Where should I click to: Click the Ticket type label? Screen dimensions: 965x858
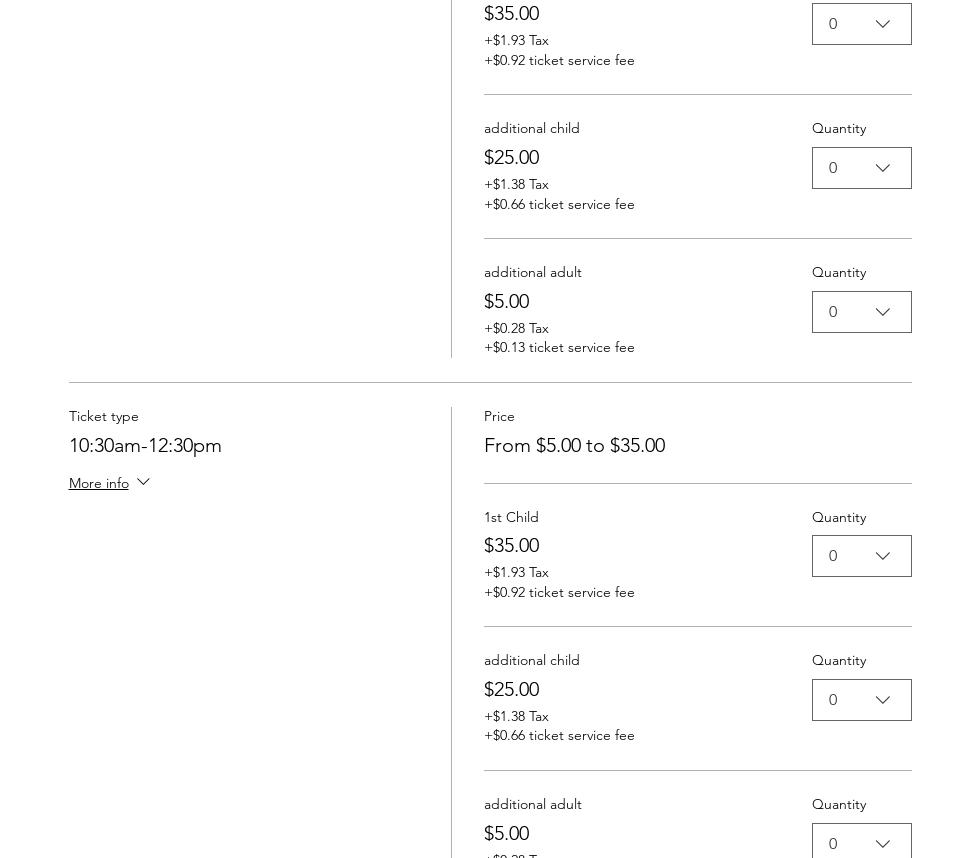click(104, 417)
